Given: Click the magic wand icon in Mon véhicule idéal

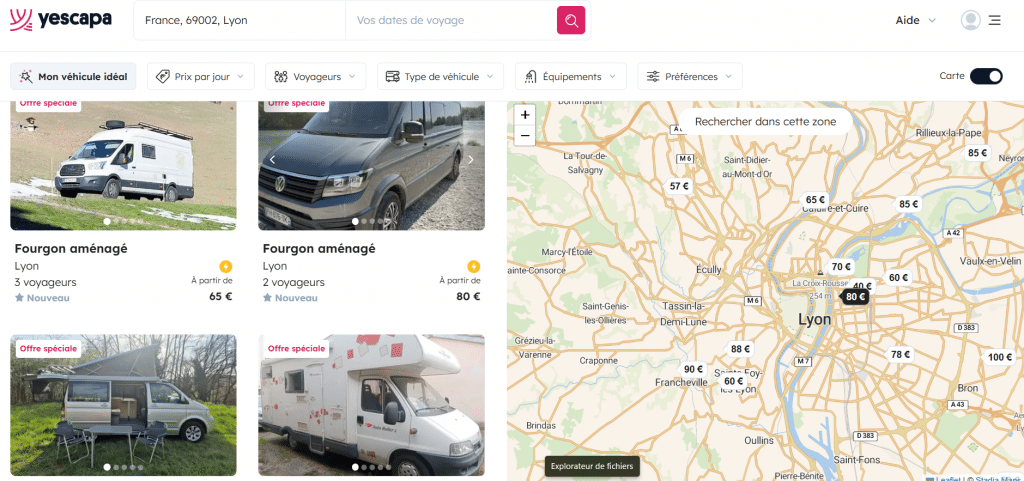Looking at the screenshot, I should click(26, 76).
